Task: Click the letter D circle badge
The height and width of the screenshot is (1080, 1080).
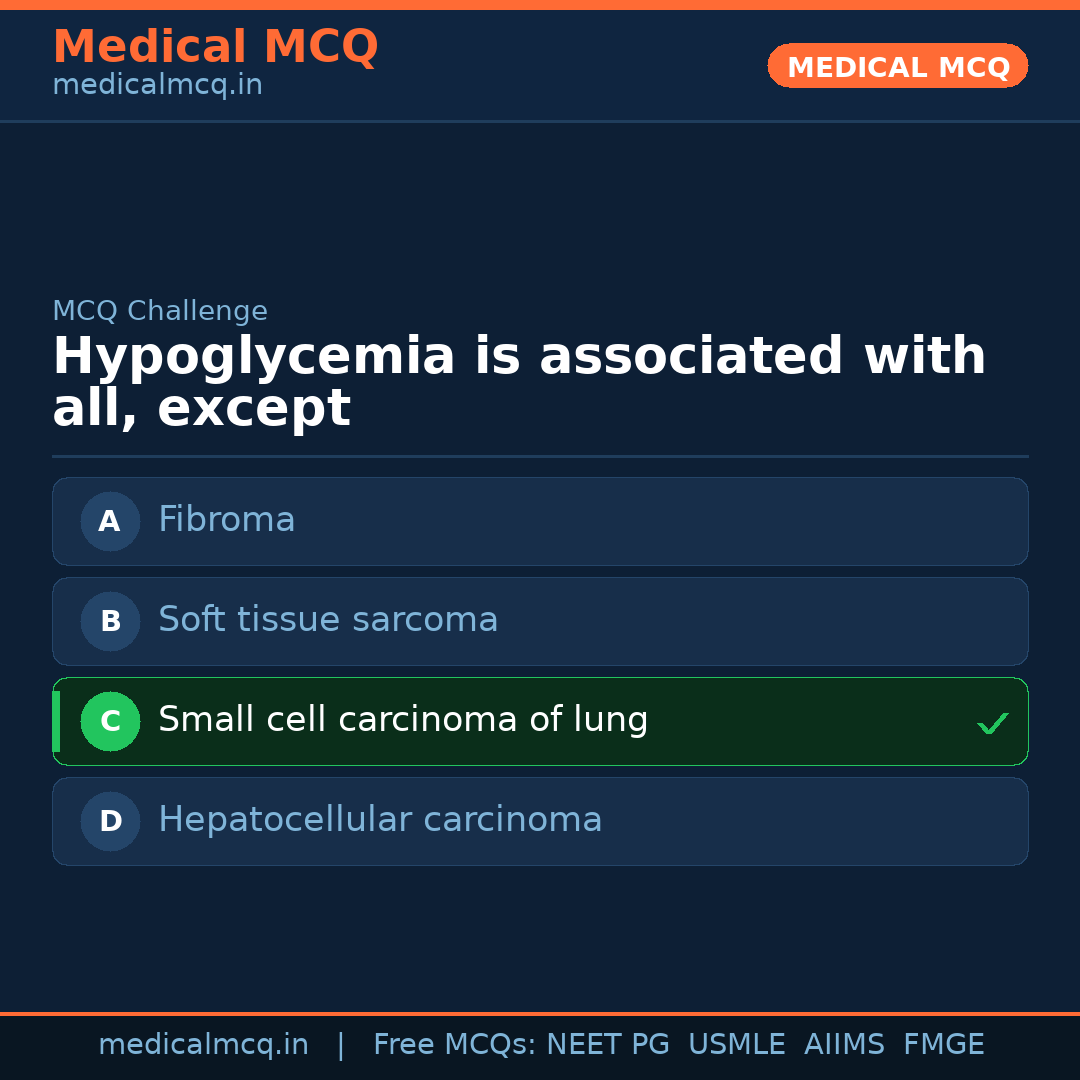Action: (x=110, y=821)
